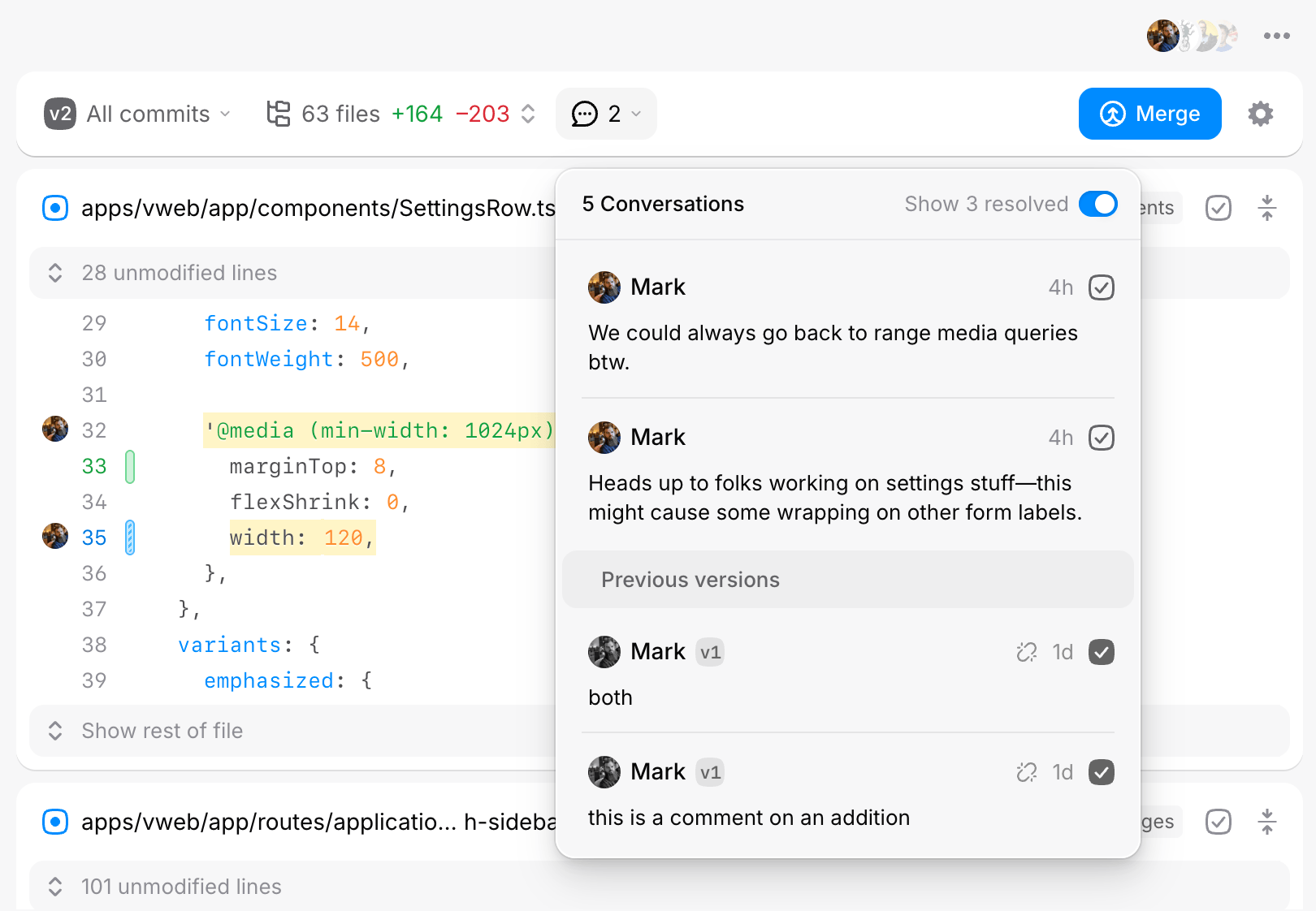Collapse the h-sidebar file diff section

pos(1266,822)
